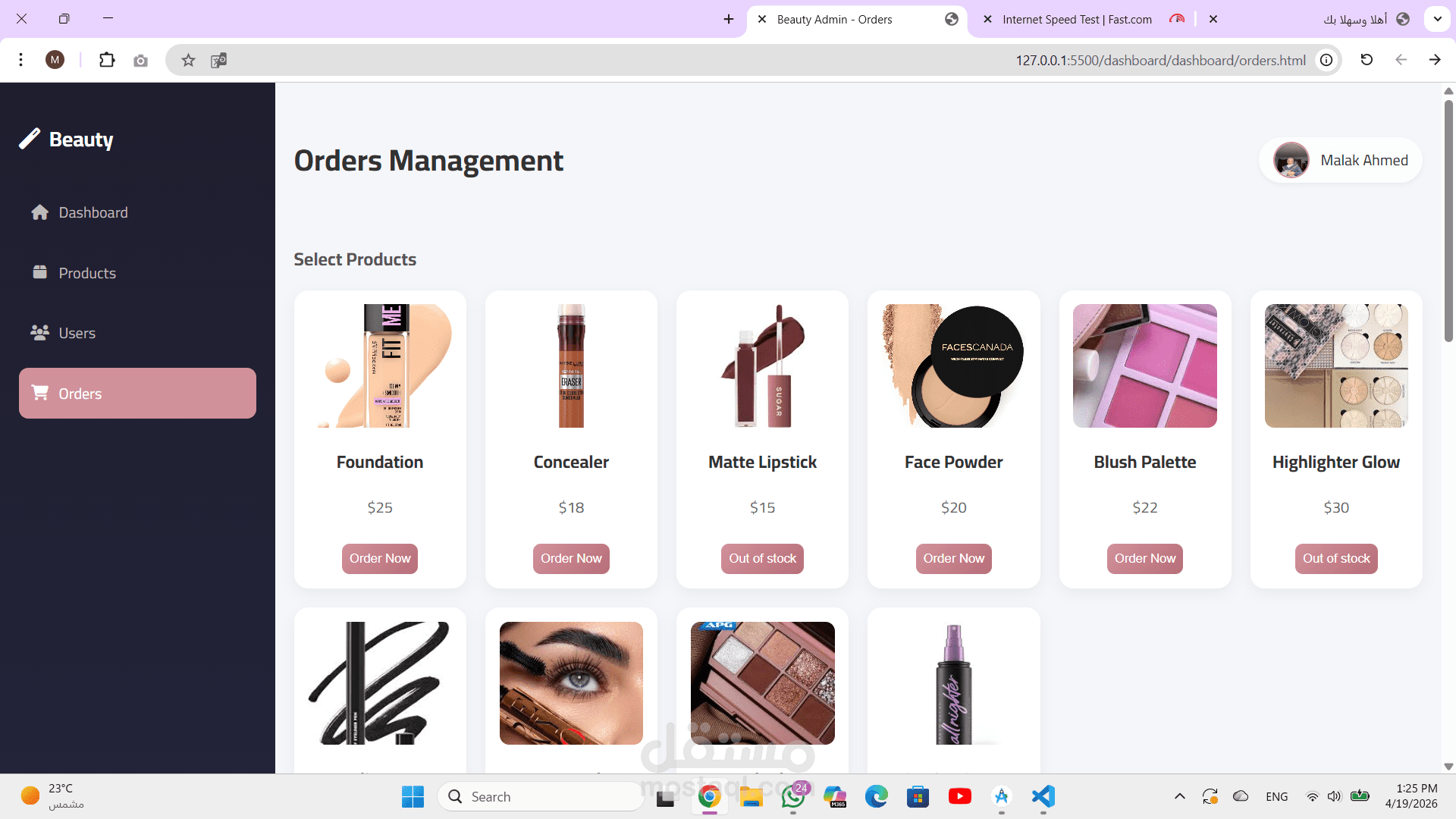Select the Blush Palette product image
The width and height of the screenshot is (1456, 819).
click(1144, 366)
